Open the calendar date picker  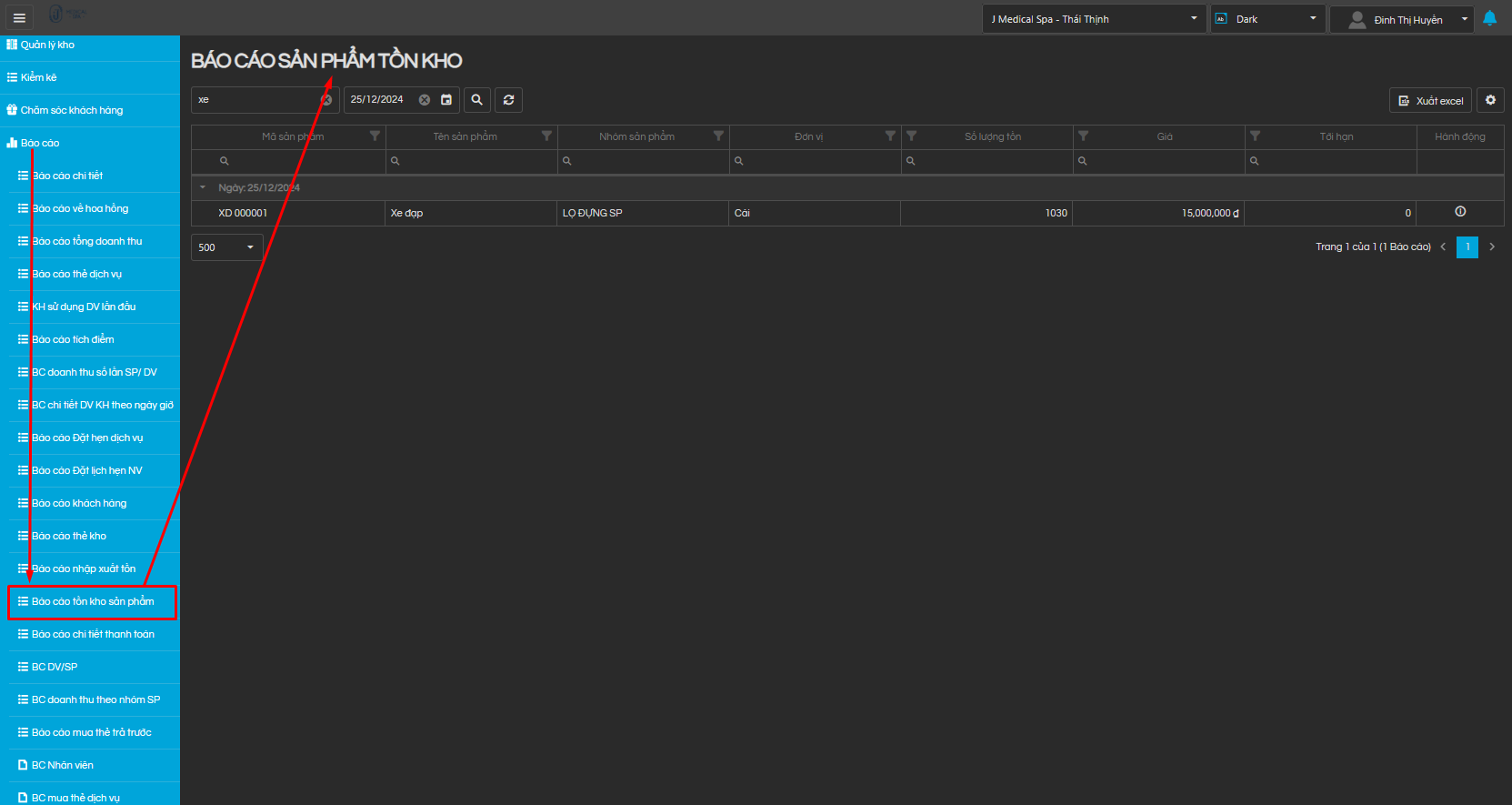point(446,100)
